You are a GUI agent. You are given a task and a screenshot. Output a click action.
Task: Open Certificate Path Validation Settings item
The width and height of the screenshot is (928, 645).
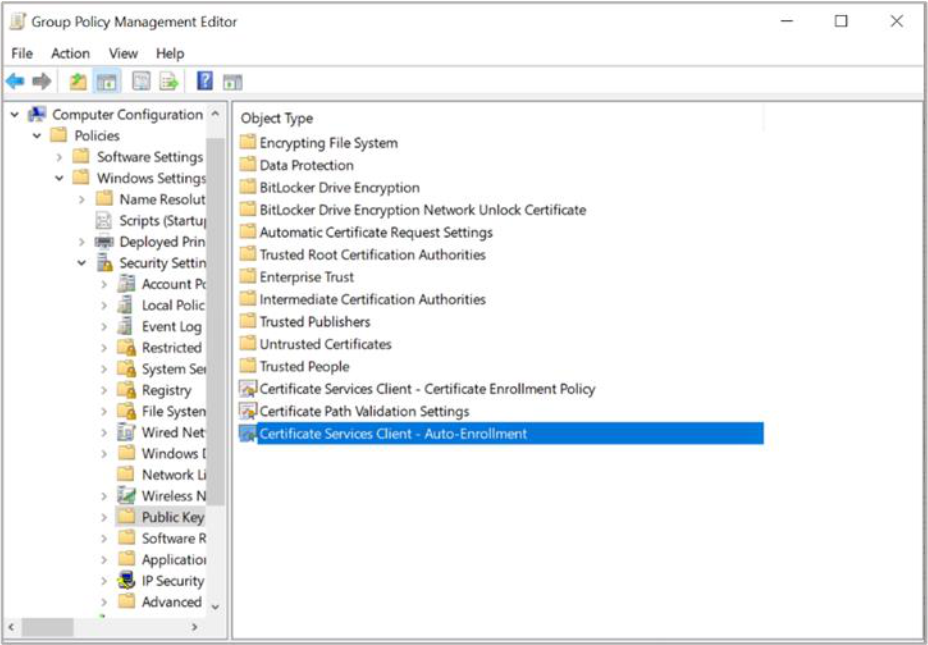click(364, 411)
